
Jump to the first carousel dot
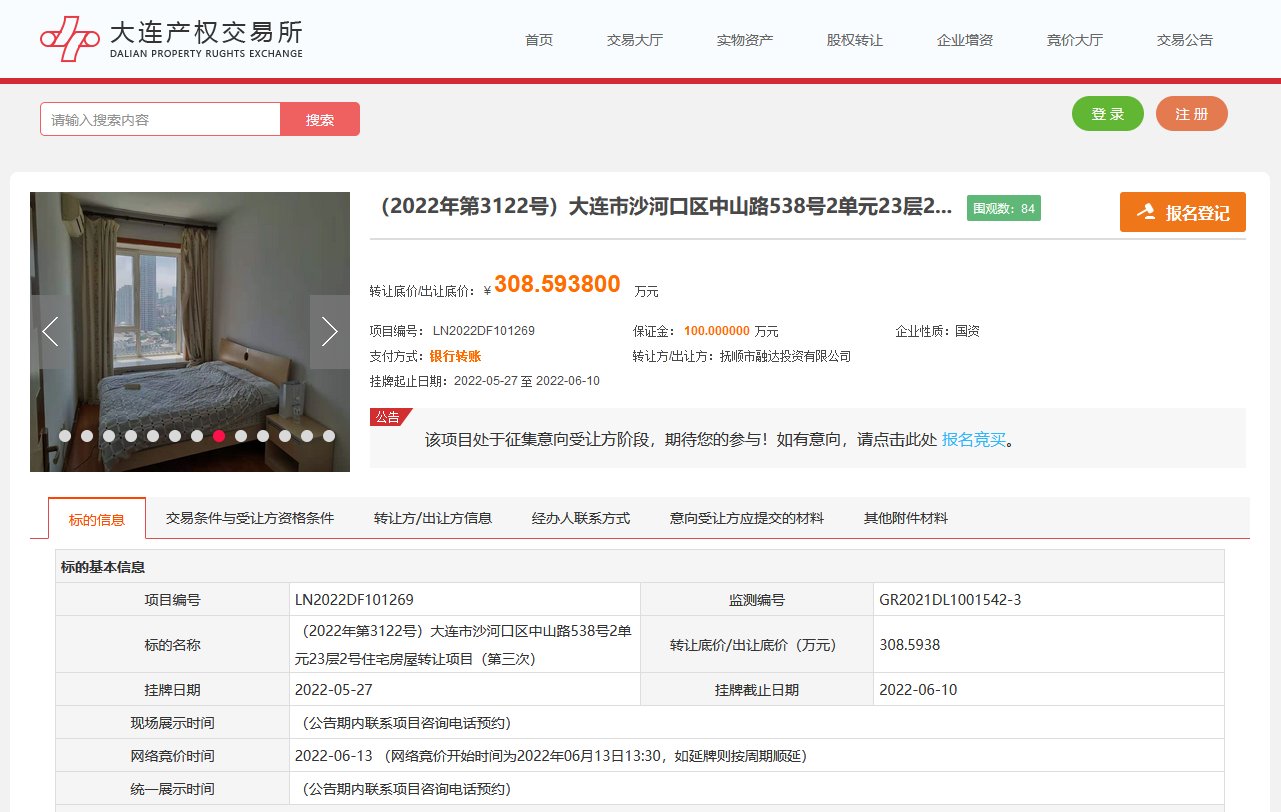click(65, 436)
